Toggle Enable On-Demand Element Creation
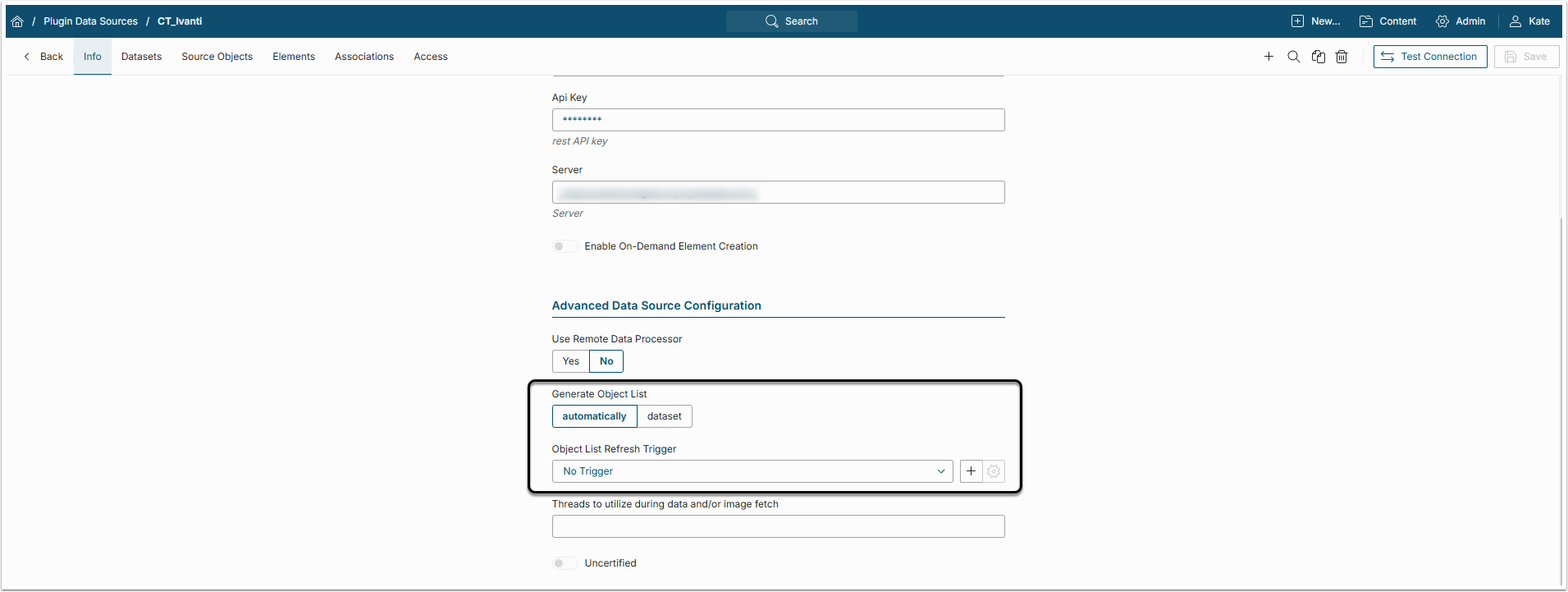Image resolution: width=1568 pixels, height=592 pixels. pyautogui.click(x=565, y=246)
